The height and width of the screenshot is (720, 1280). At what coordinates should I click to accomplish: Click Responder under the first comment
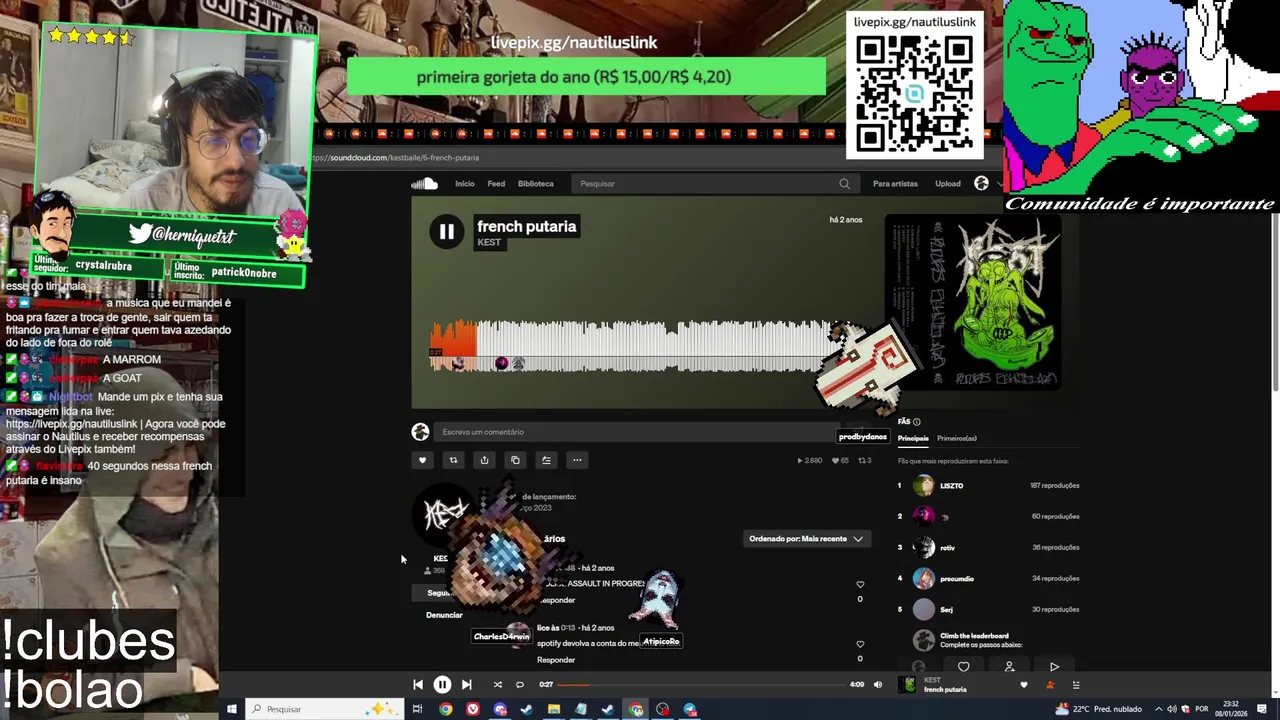coord(556,600)
